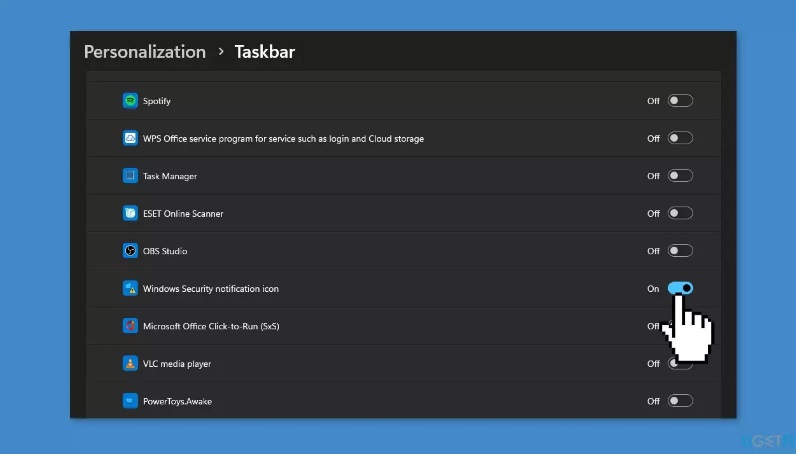Switch on the OBS Studio toggle
Image resolution: width=796 pixels, height=454 pixels.
[680, 251]
